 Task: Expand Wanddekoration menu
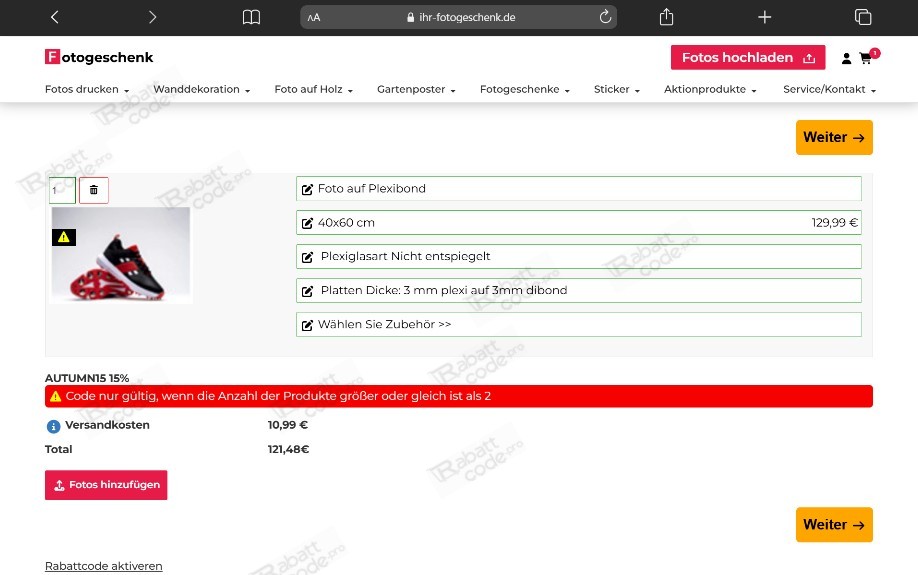pos(201,90)
